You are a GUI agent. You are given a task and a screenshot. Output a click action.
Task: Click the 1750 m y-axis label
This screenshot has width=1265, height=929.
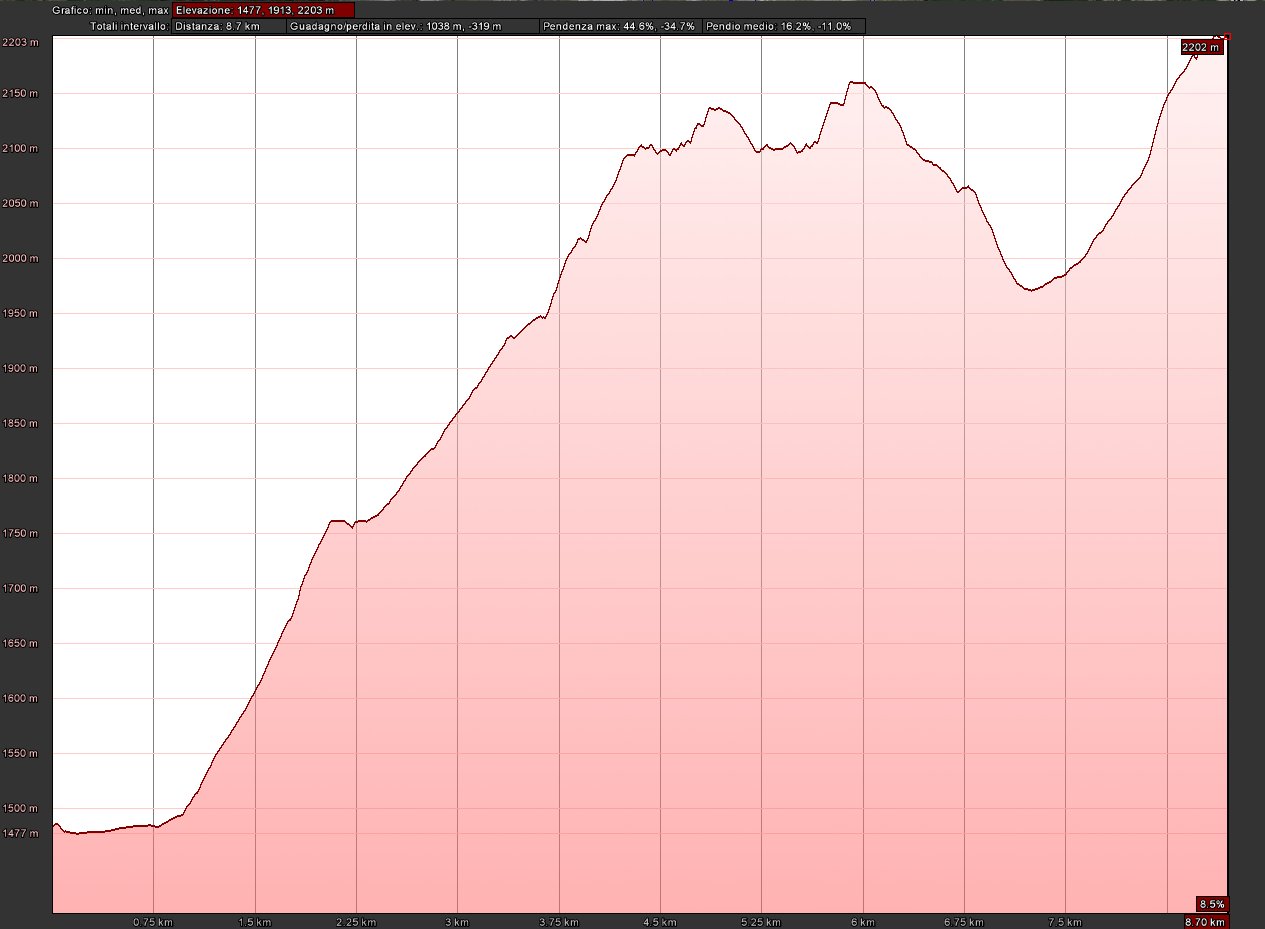(x=20, y=534)
